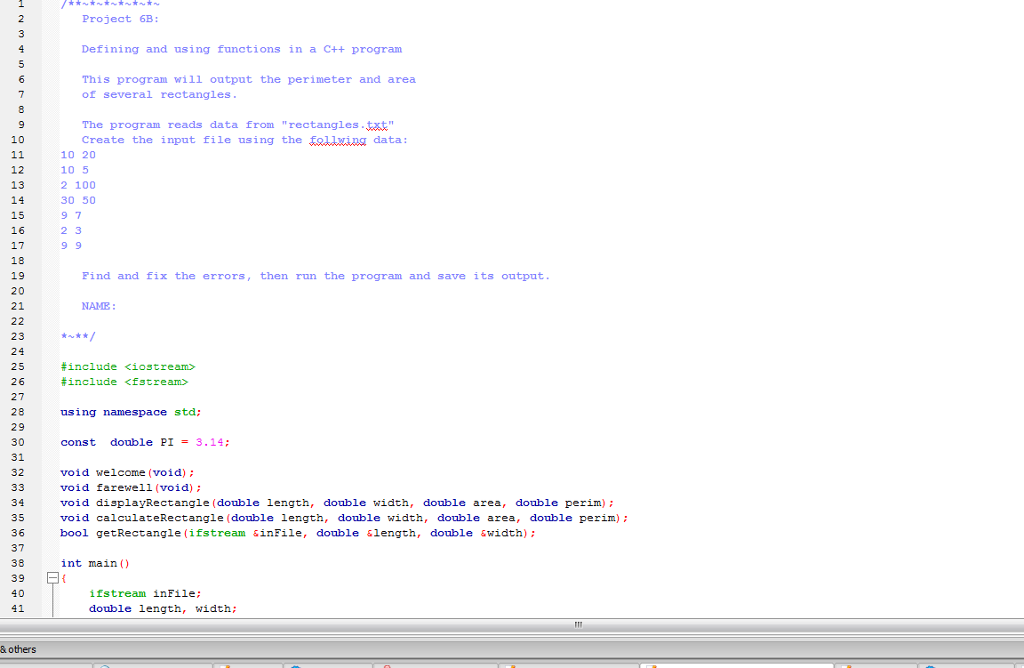
Task: Click the 'NAME:' placeholder in the comment
Action: tap(98, 305)
